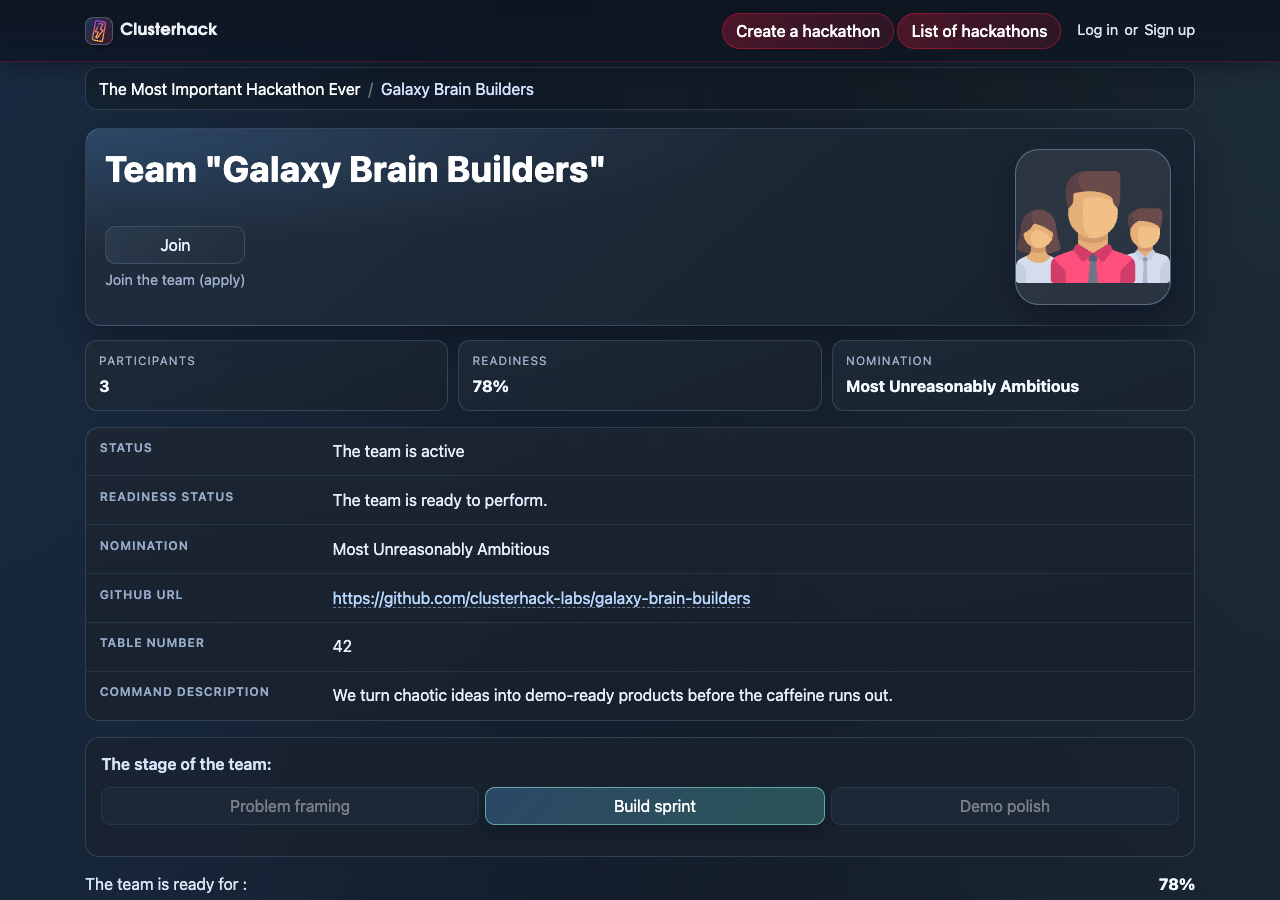Click the Log in link
1280x900 pixels.
(1097, 30)
